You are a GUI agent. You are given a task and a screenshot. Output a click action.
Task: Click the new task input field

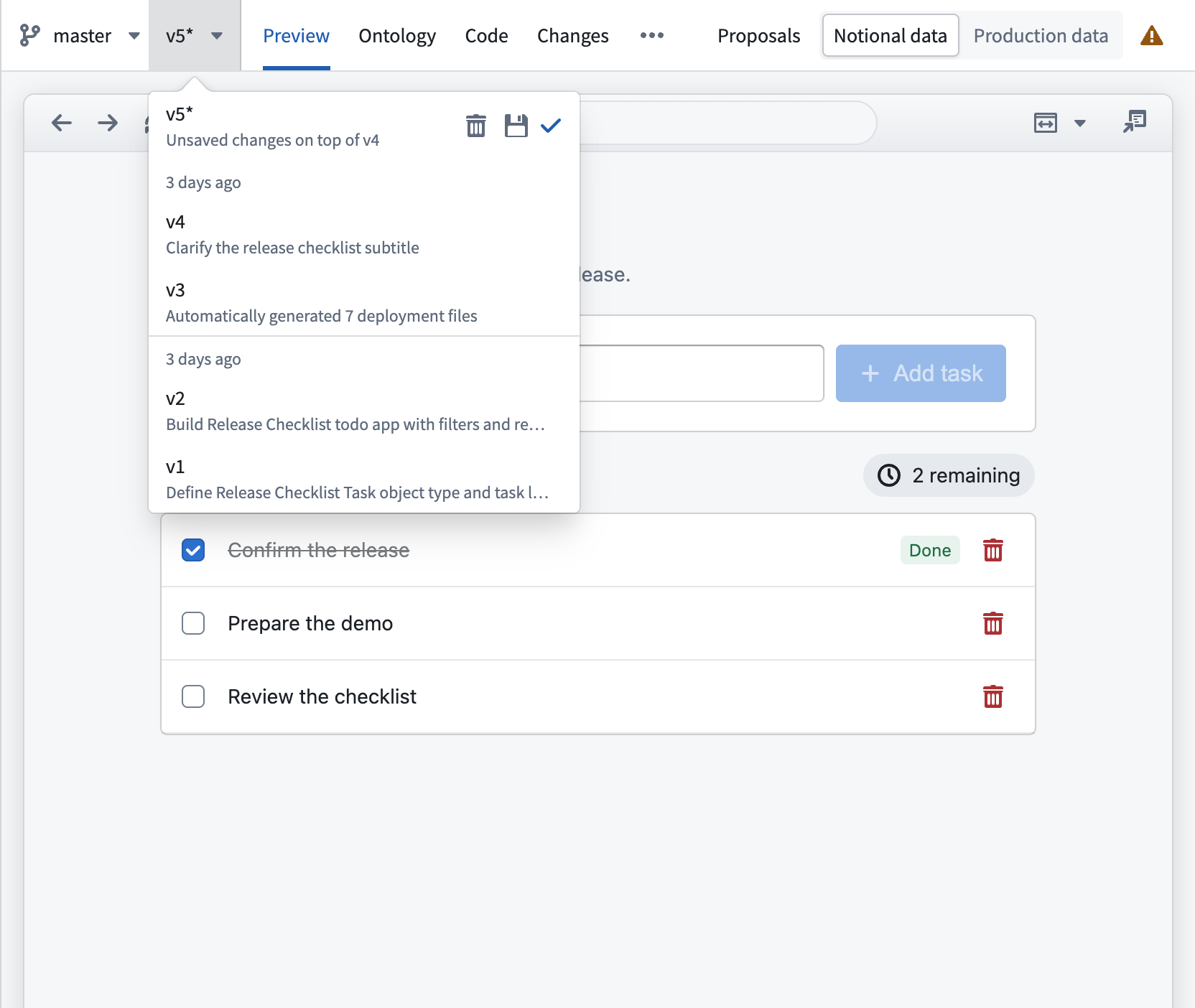point(702,373)
